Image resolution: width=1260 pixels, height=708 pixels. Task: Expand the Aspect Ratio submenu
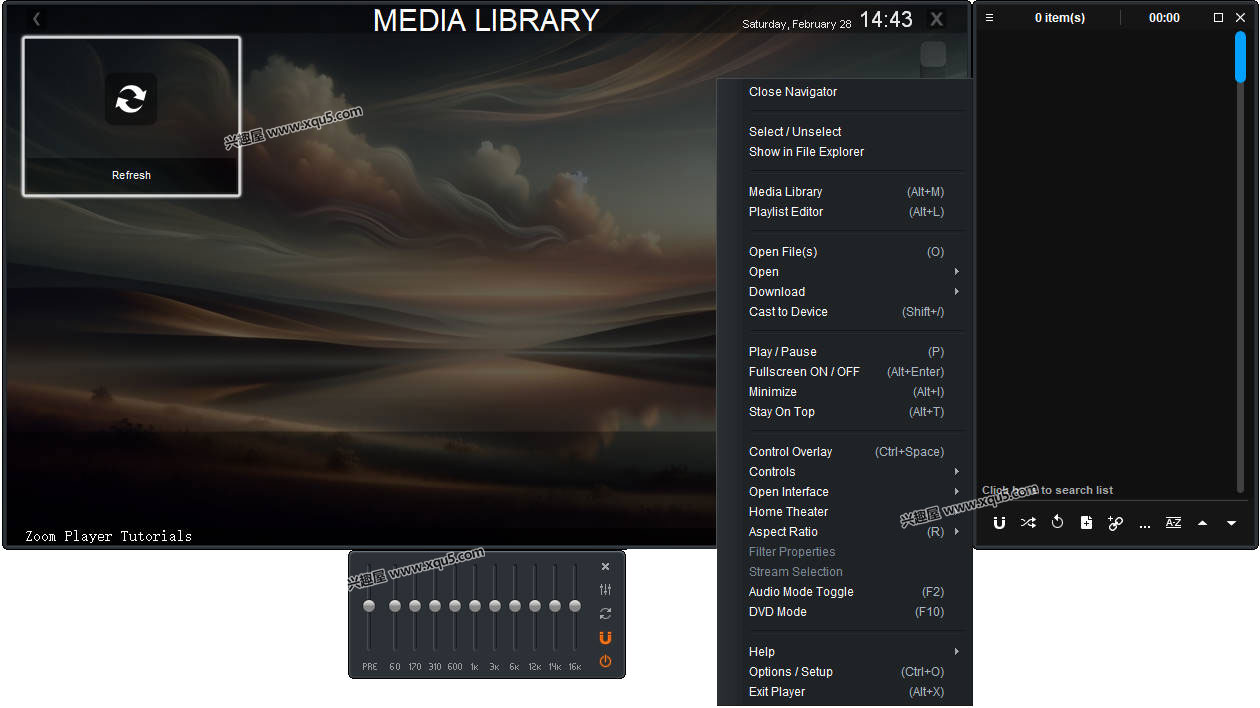coord(783,531)
